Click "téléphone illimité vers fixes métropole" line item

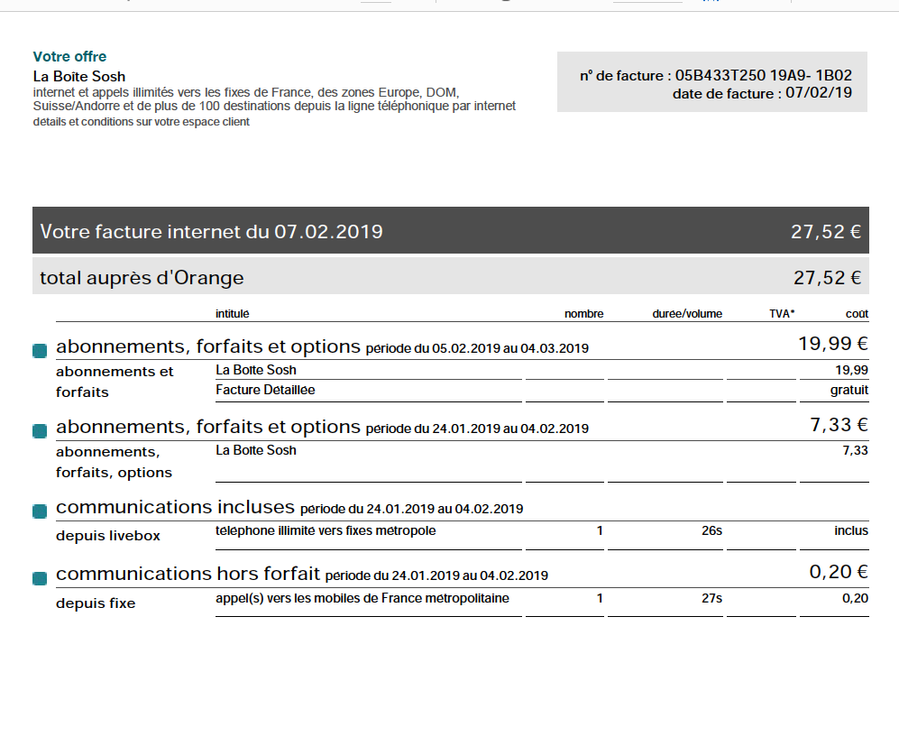click(x=326, y=531)
